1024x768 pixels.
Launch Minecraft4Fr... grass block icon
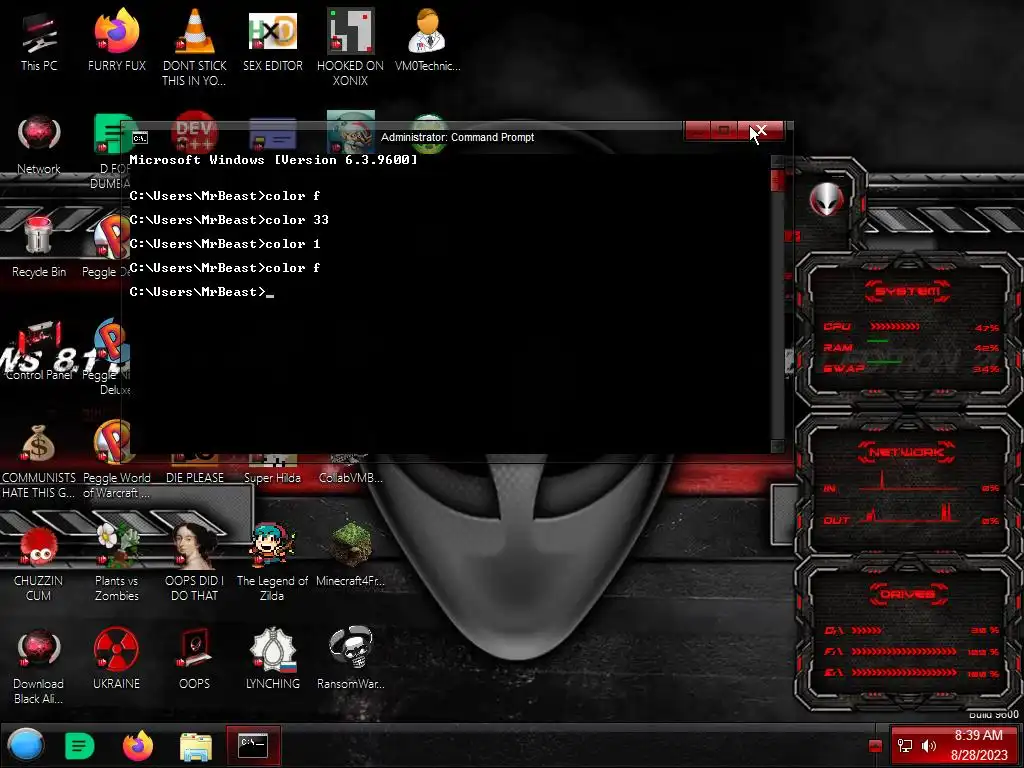click(x=351, y=556)
